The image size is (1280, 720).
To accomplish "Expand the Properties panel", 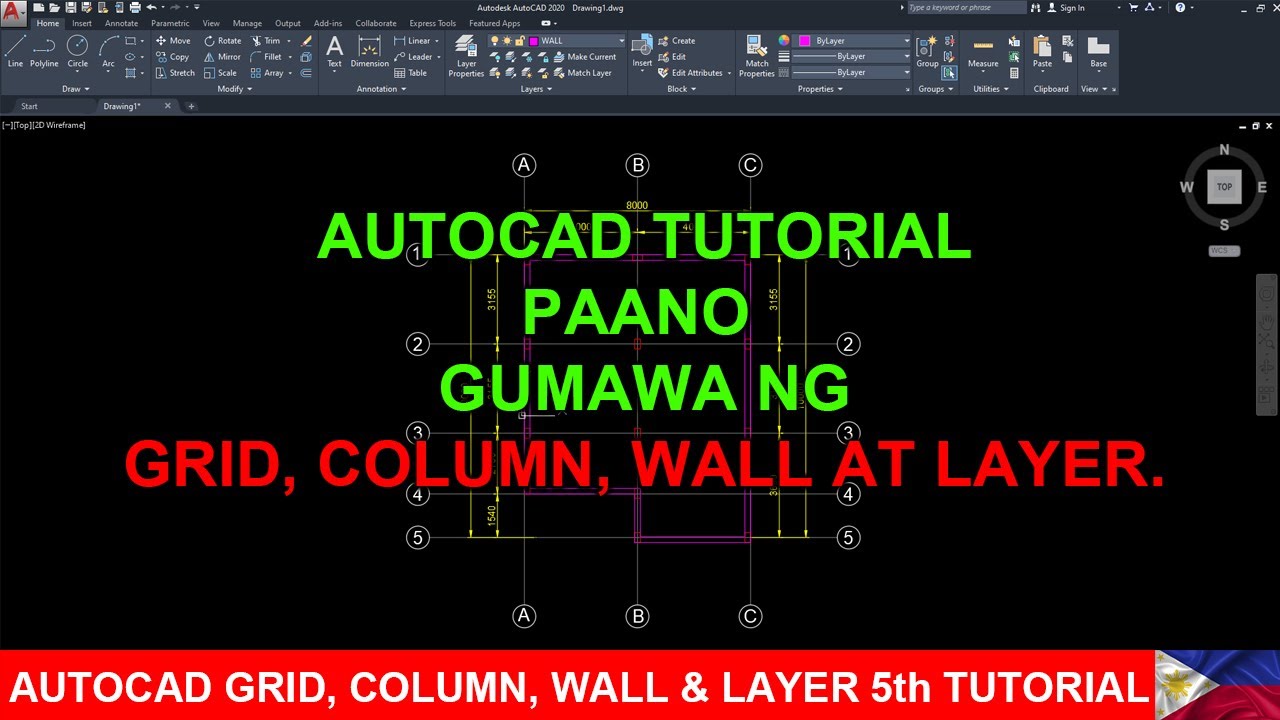I will (820, 89).
